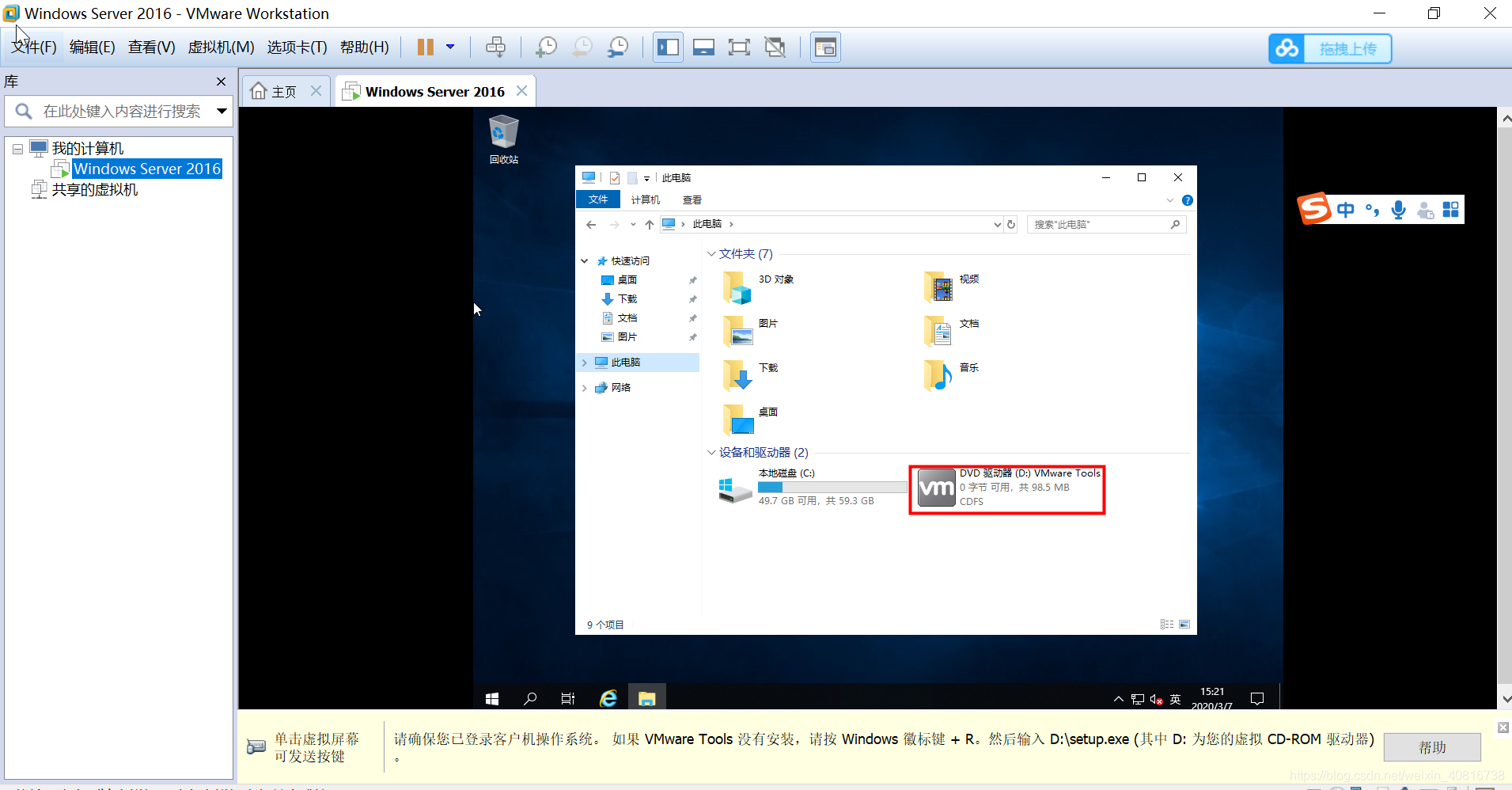Collapse the 快速访问 tree section
This screenshot has width=1512, height=790.
coord(585,261)
